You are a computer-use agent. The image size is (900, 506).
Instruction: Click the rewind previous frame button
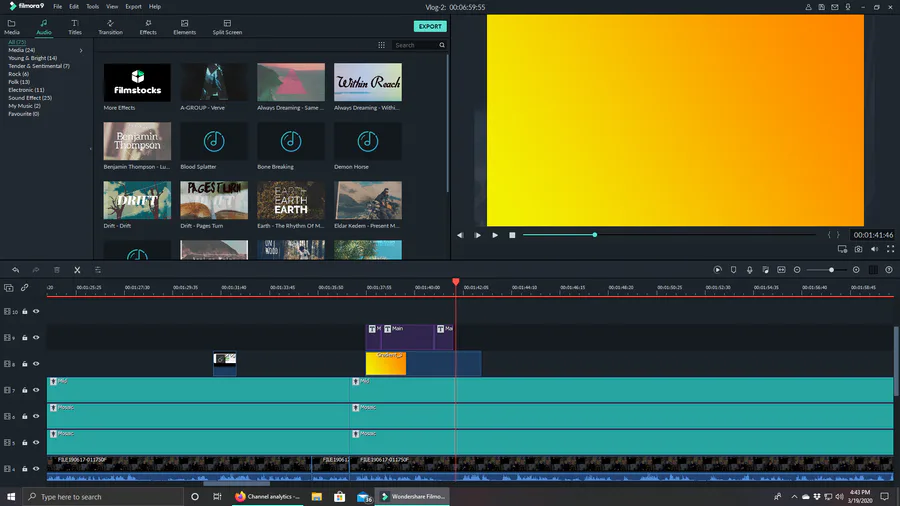[x=460, y=235]
